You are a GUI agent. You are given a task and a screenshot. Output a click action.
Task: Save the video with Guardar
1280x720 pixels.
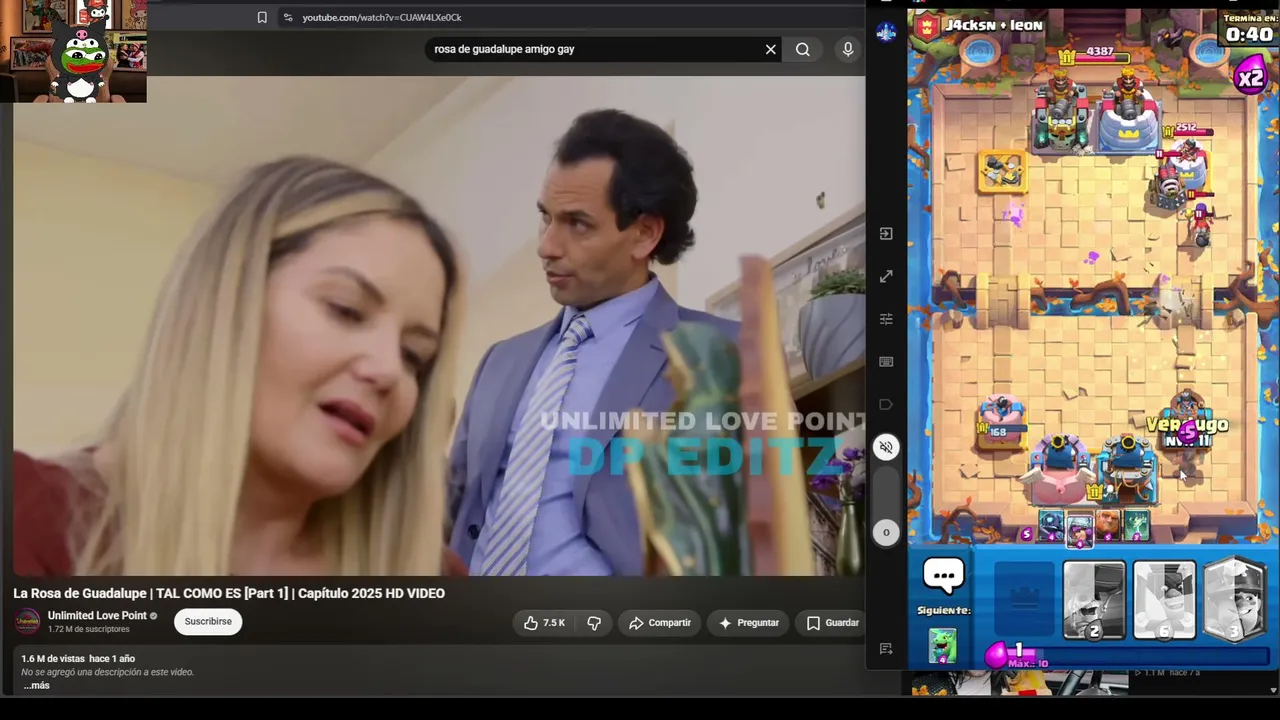coord(832,623)
